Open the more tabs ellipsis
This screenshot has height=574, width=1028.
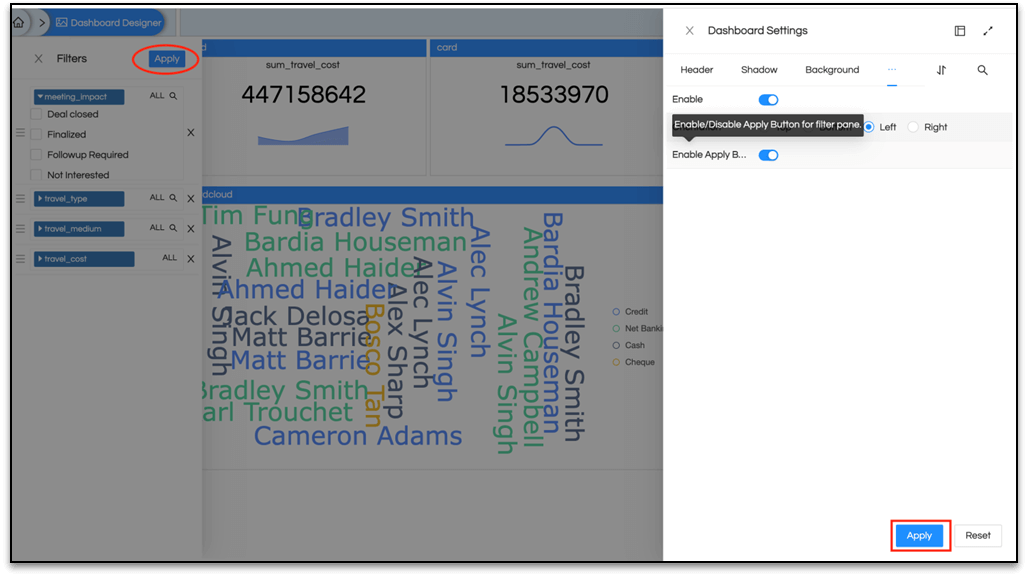pyautogui.click(x=892, y=69)
